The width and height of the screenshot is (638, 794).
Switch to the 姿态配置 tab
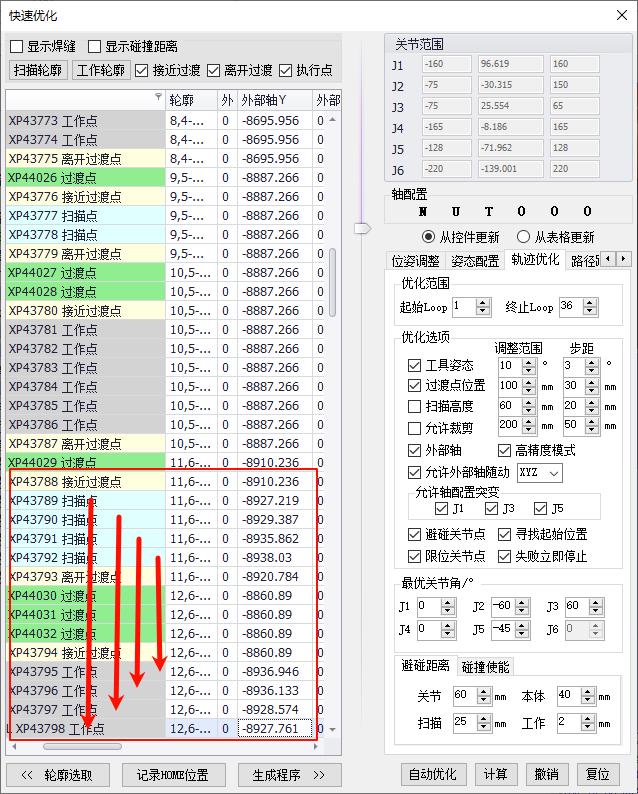point(475,261)
